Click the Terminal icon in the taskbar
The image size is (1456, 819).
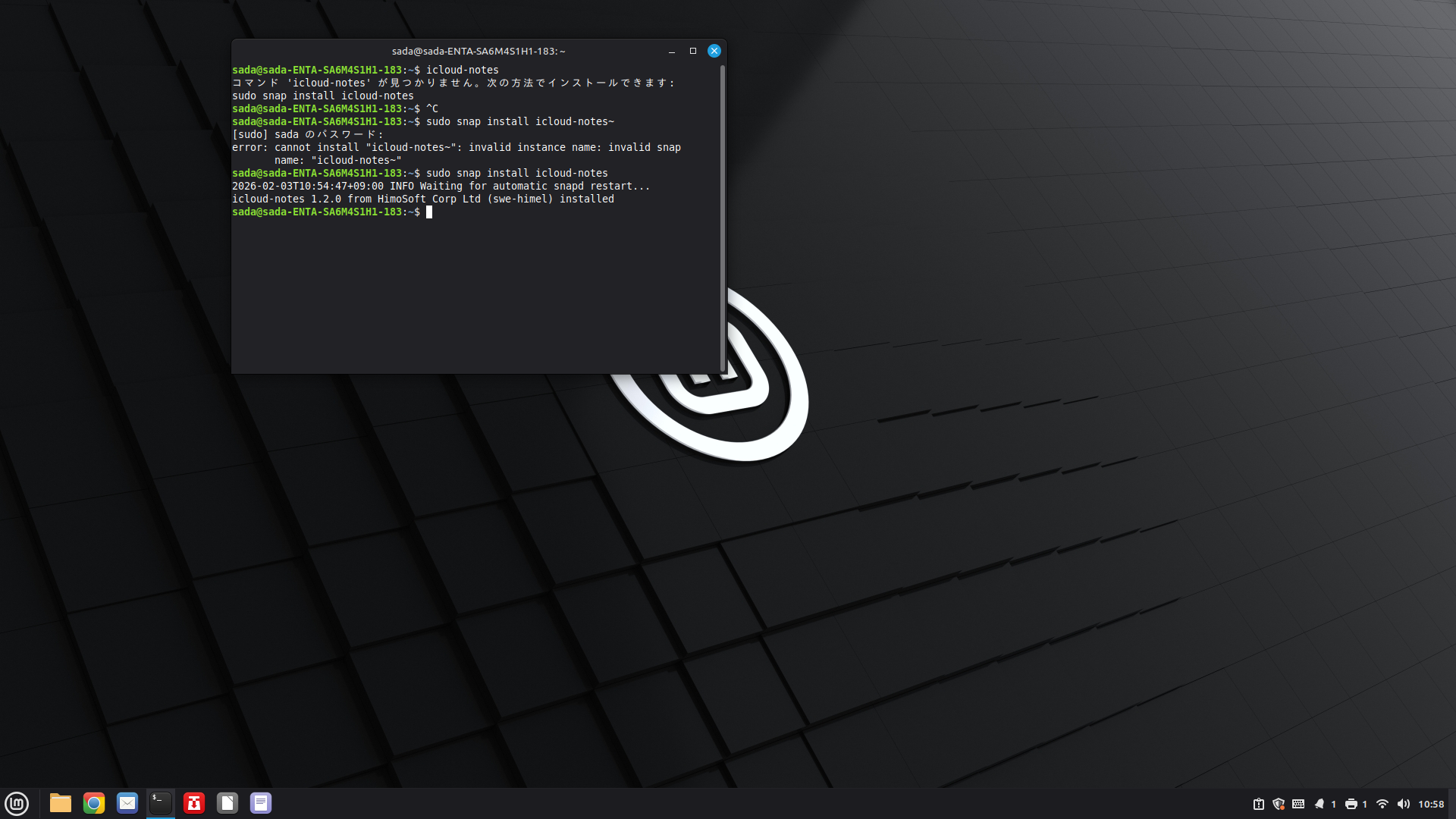pyautogui.click(x=161, y=803)
